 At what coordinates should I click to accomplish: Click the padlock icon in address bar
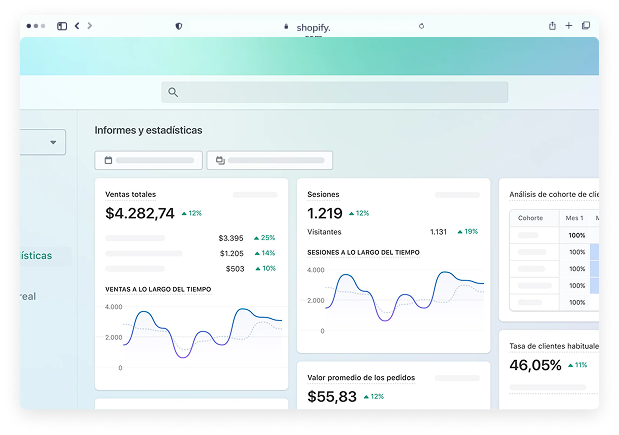pos(286,26)
